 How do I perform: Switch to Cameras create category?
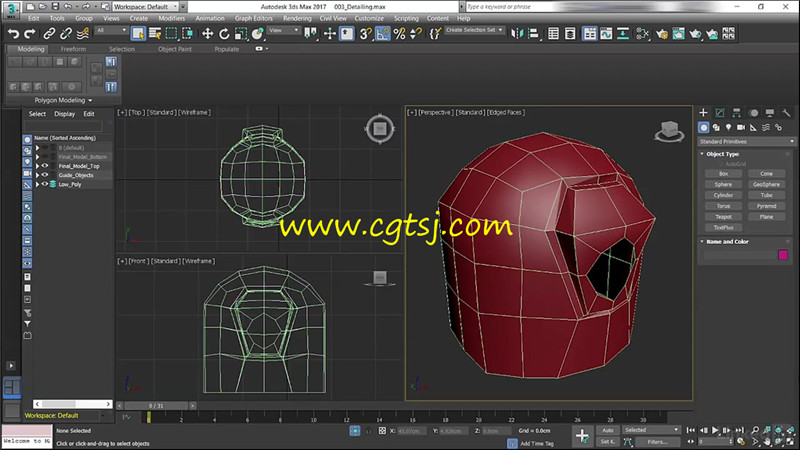741,128
